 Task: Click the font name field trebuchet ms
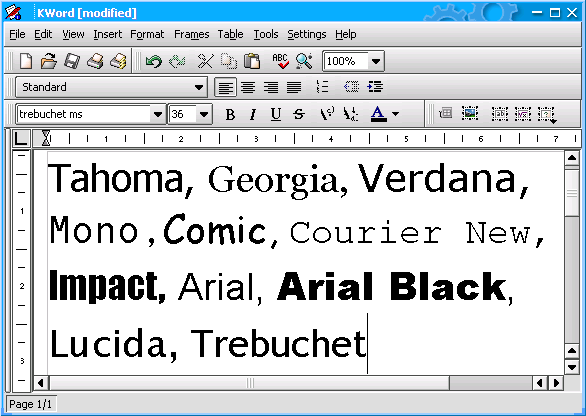coord(83,114)
